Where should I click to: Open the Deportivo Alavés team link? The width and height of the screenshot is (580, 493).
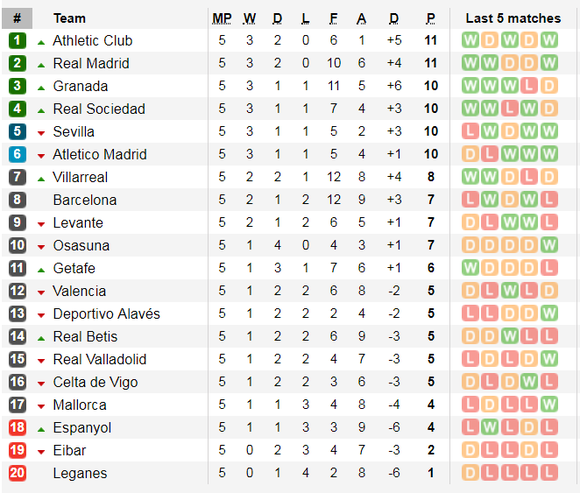pyautogui.click(x=107, y=314)
